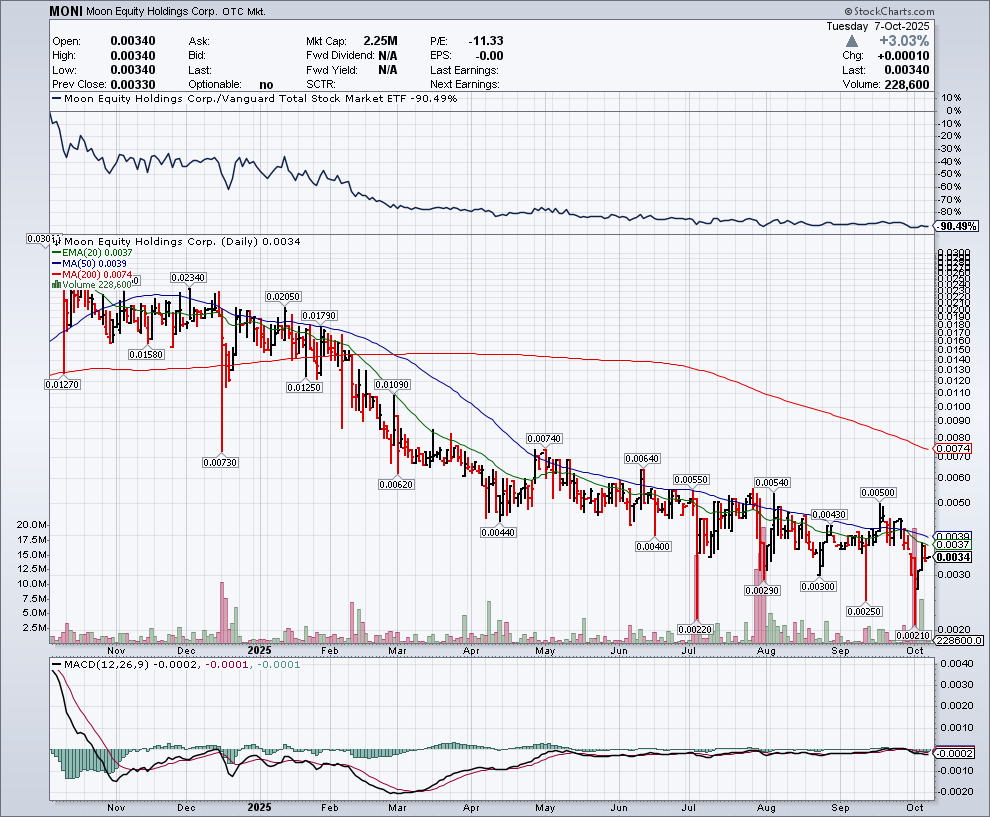Click the green 0.0037 EMA axis tag
Viewport: 990px width, 817px height.
953,545
